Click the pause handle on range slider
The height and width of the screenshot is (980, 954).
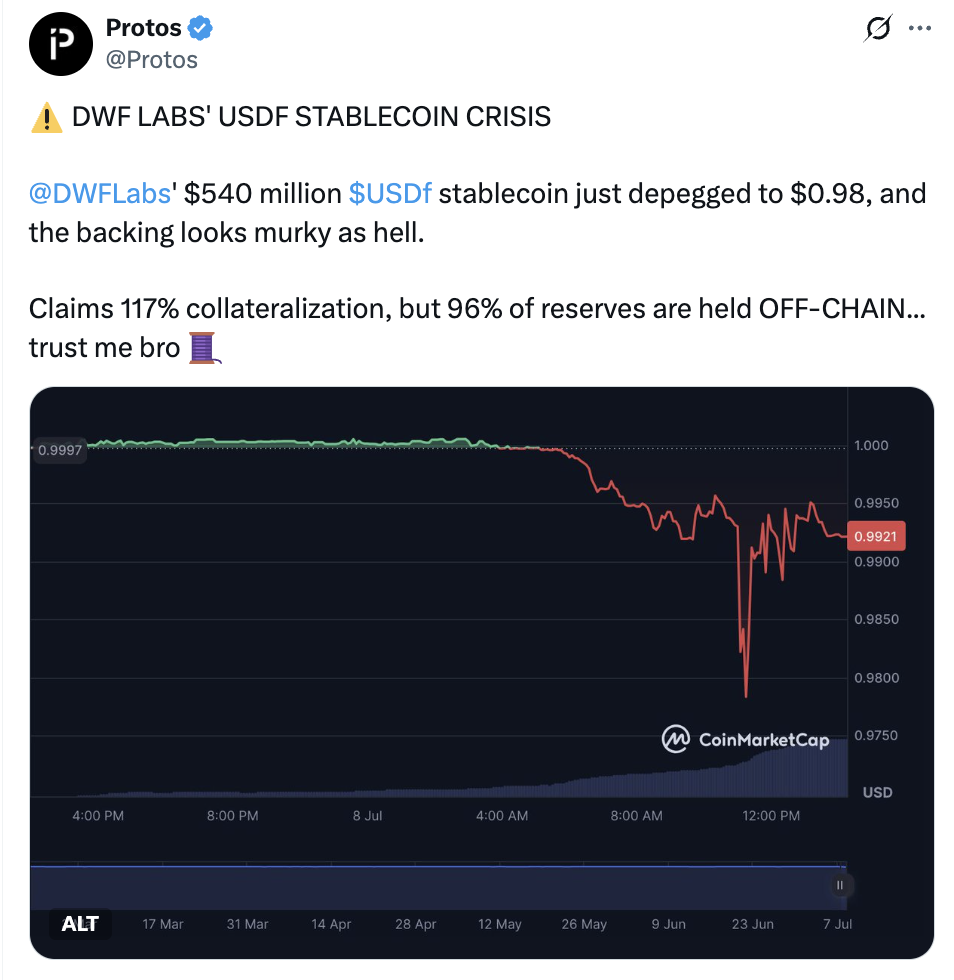tap(840, 885)
